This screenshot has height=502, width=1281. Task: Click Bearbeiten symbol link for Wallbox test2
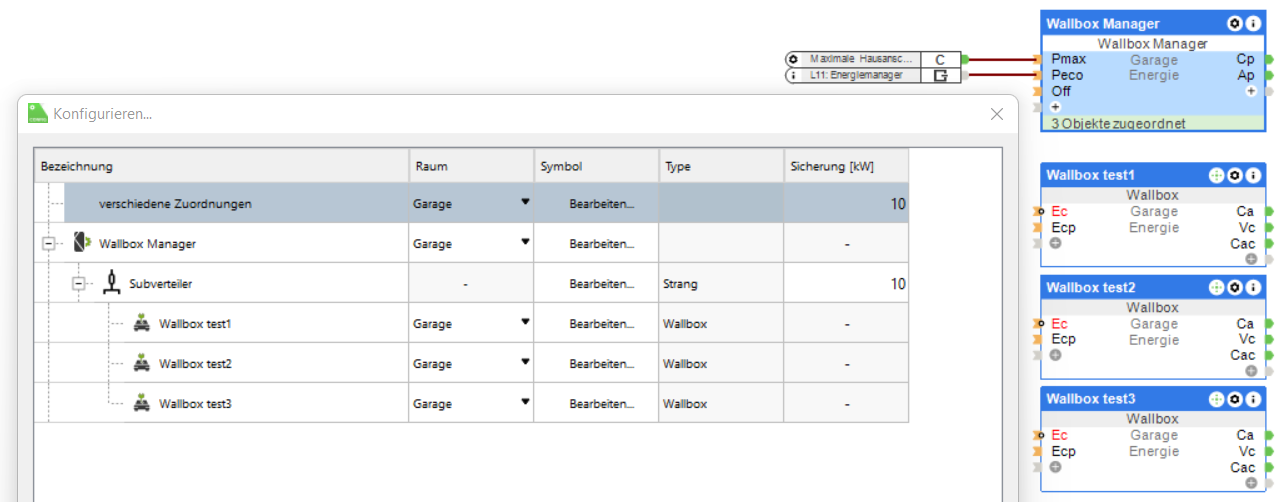[x=601, y=364]
